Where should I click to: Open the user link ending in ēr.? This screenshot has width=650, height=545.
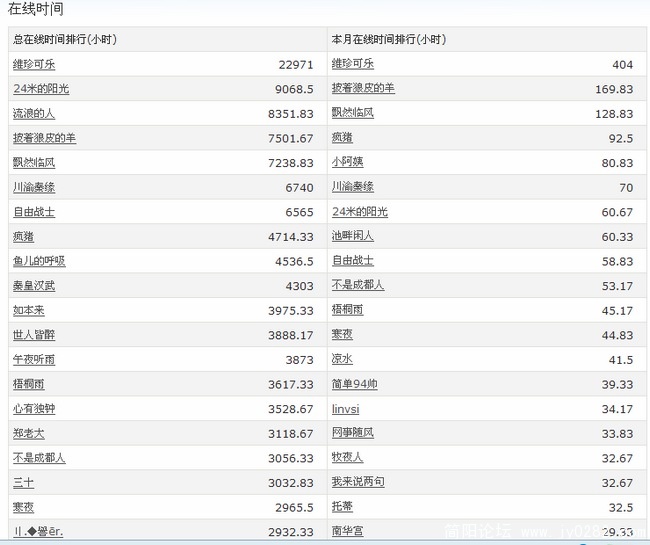click(39, 532)
